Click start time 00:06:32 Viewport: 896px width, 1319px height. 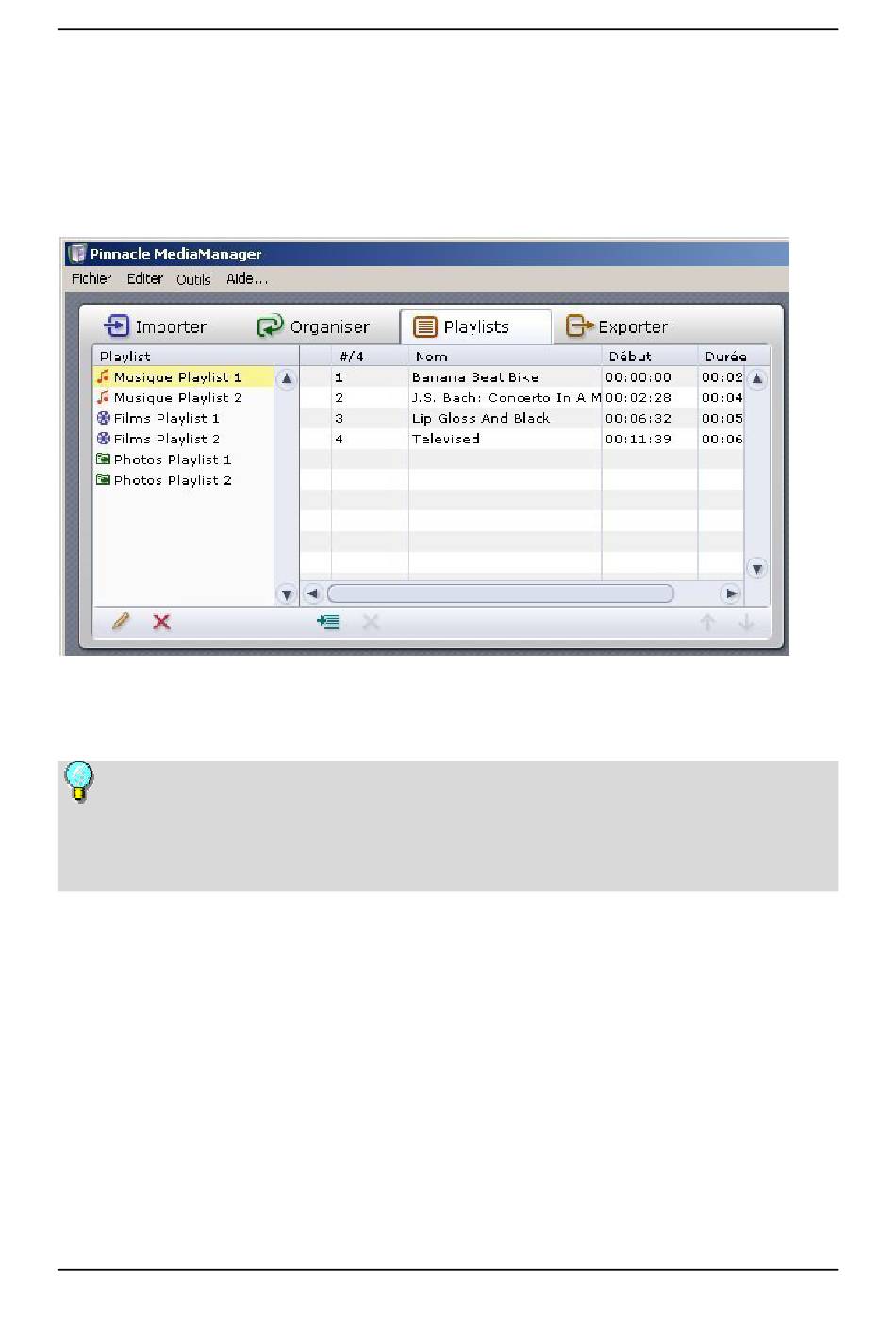coord(639,419)
